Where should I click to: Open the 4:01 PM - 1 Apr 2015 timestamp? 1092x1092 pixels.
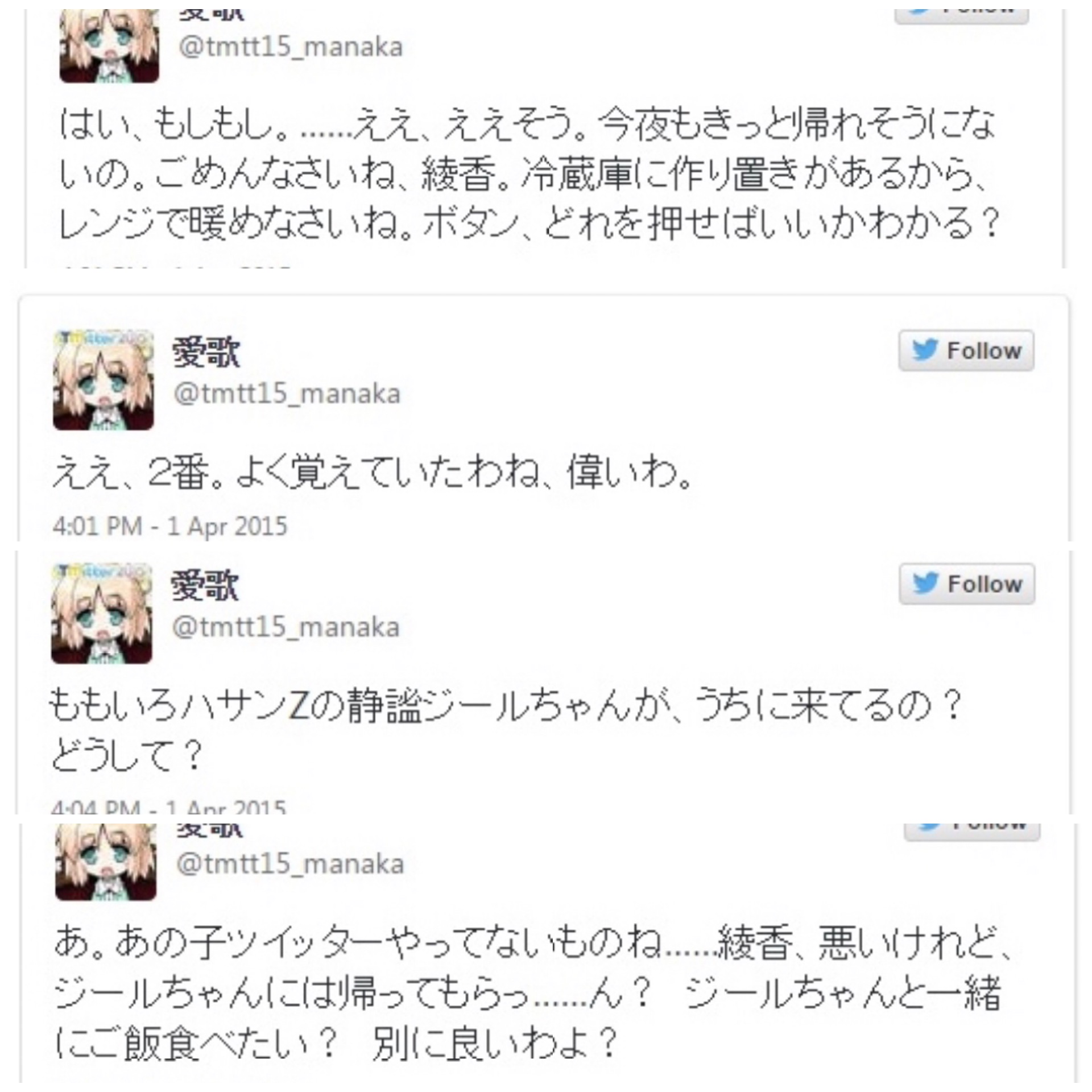tap(170, 526)
